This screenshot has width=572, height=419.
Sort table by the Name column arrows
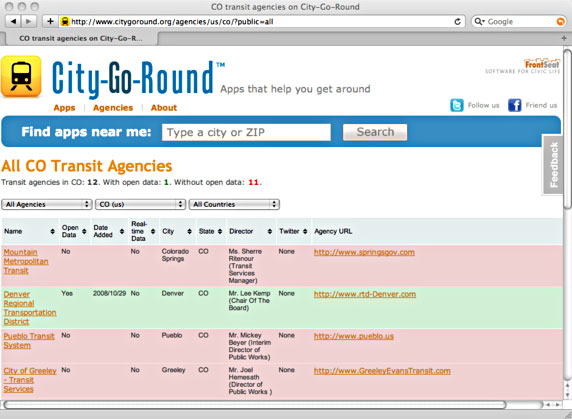click(x=53, y=231)
